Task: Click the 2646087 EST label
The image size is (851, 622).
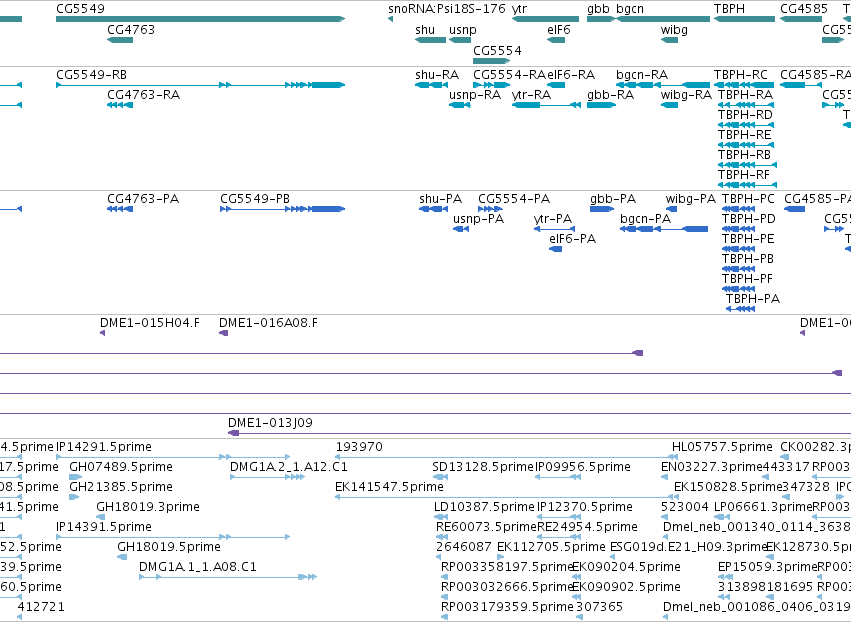Action: tap(463, 547)
